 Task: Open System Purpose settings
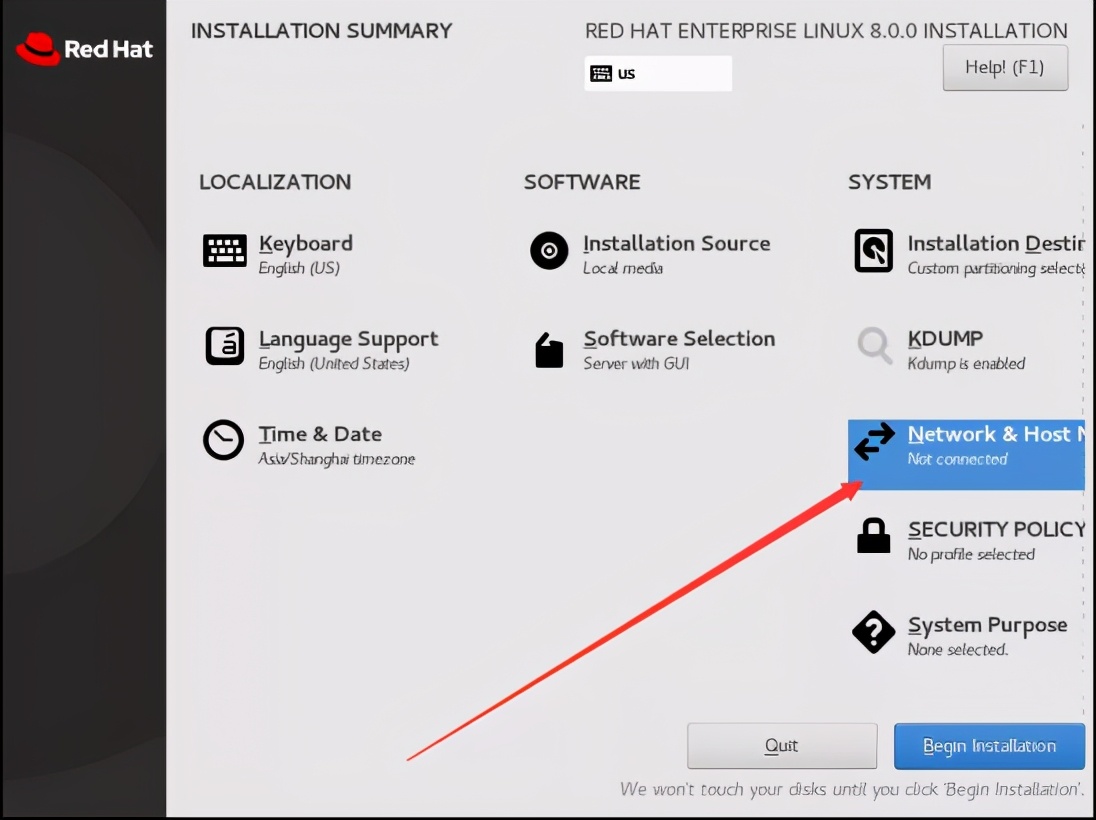(x=987, y=625)
